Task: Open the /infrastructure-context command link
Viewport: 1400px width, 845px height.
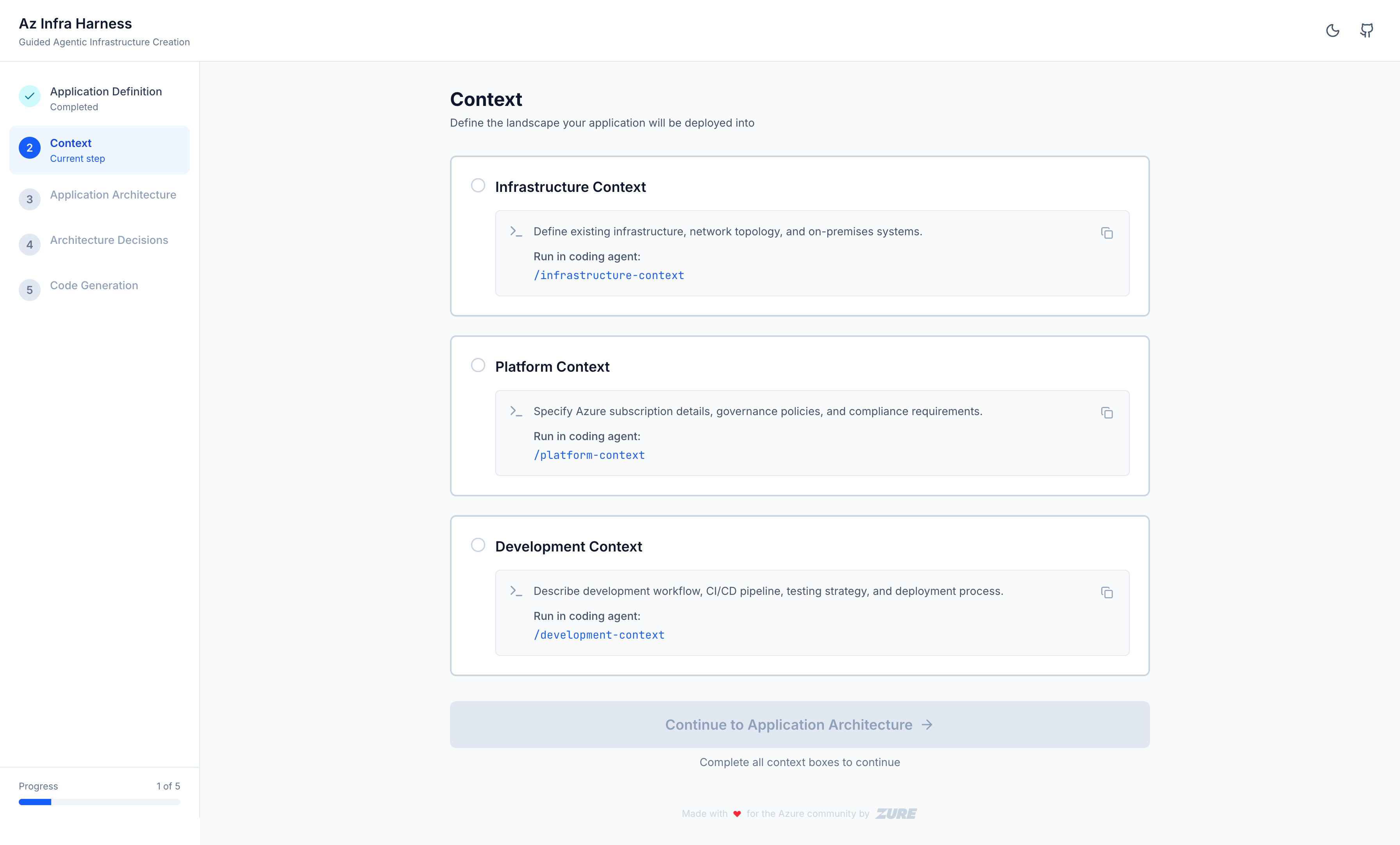Action: point(609,275)
